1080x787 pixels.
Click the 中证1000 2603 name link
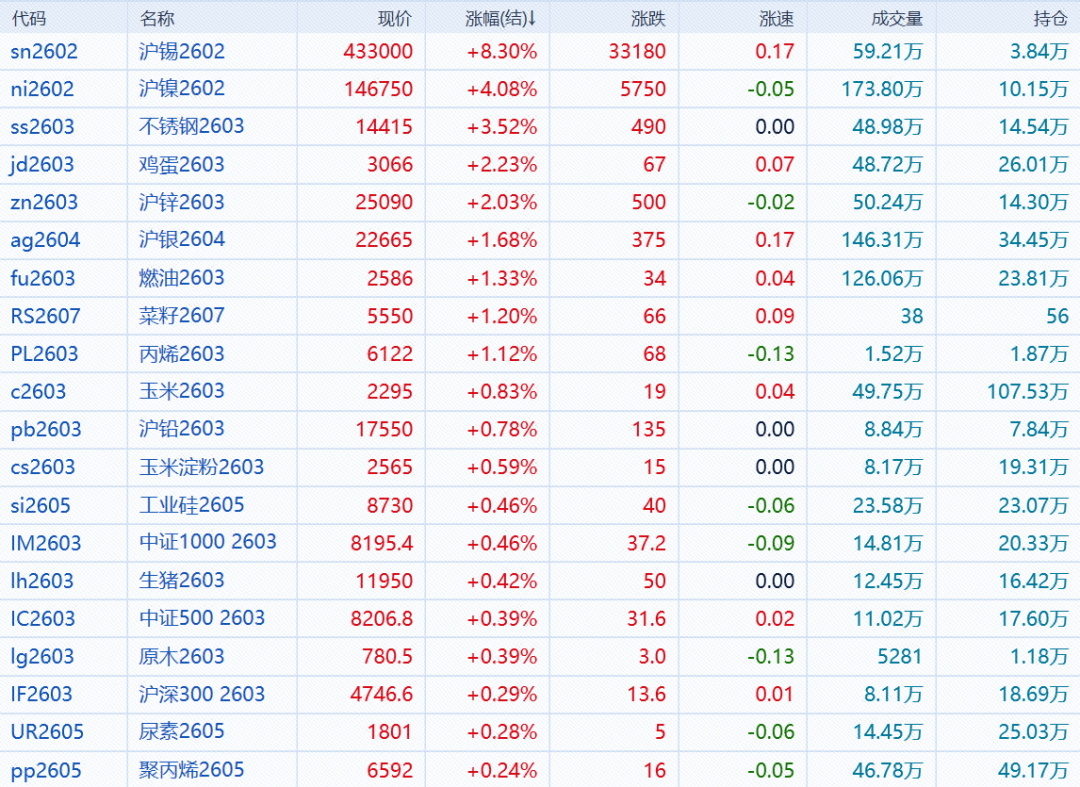tap(208, 543)
